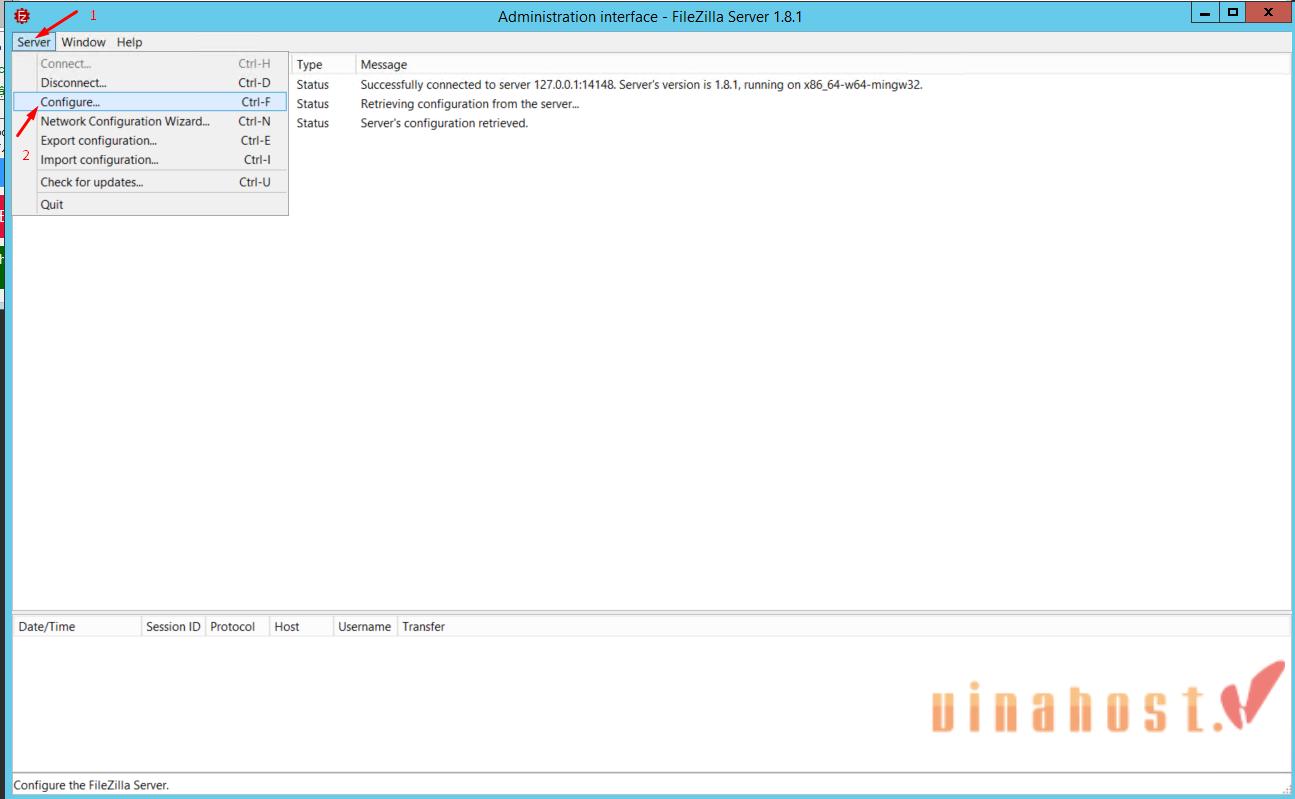
Task: Click the Protocol column header
Action: point(237,626)
